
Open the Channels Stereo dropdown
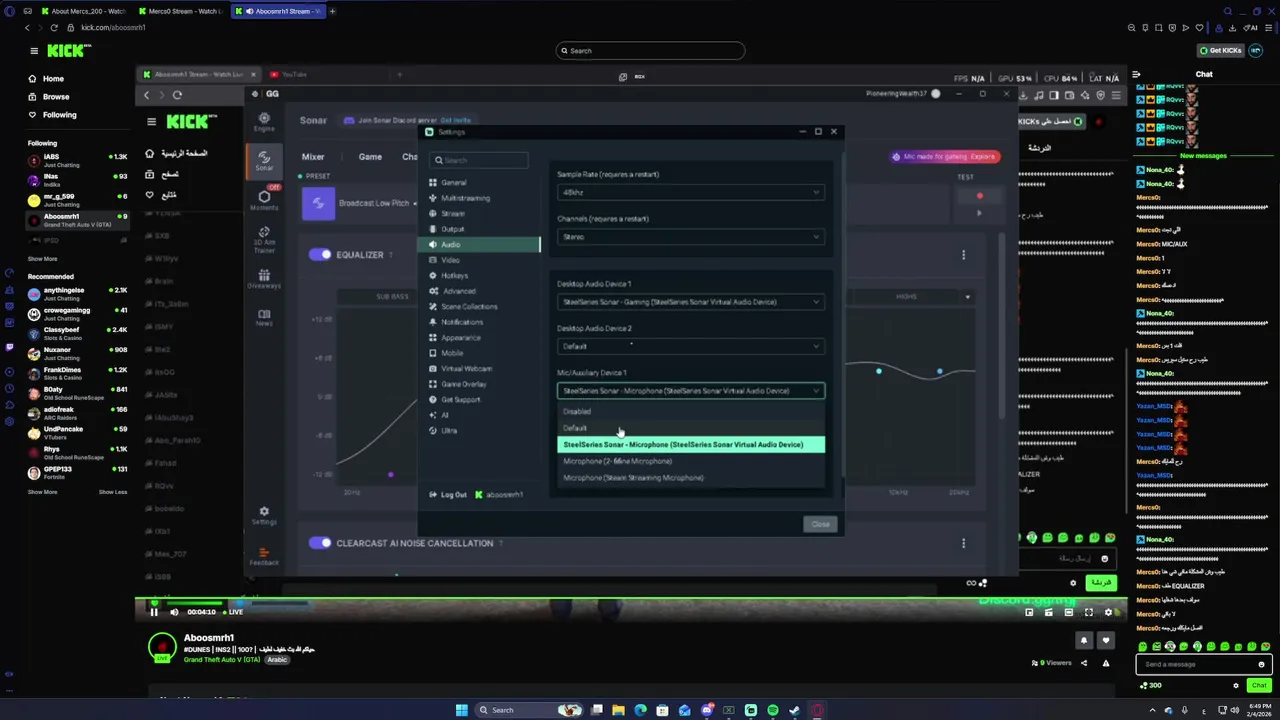pos(690,237)
